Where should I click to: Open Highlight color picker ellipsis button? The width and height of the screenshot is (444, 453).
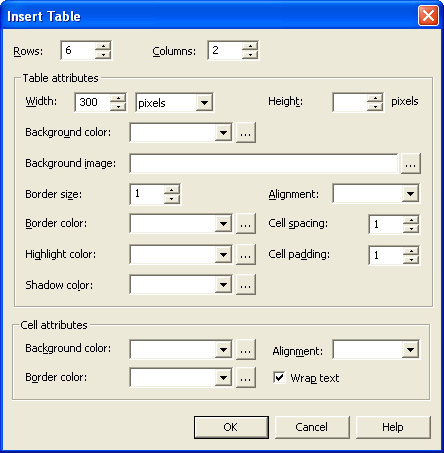click(x=246, y=255)
